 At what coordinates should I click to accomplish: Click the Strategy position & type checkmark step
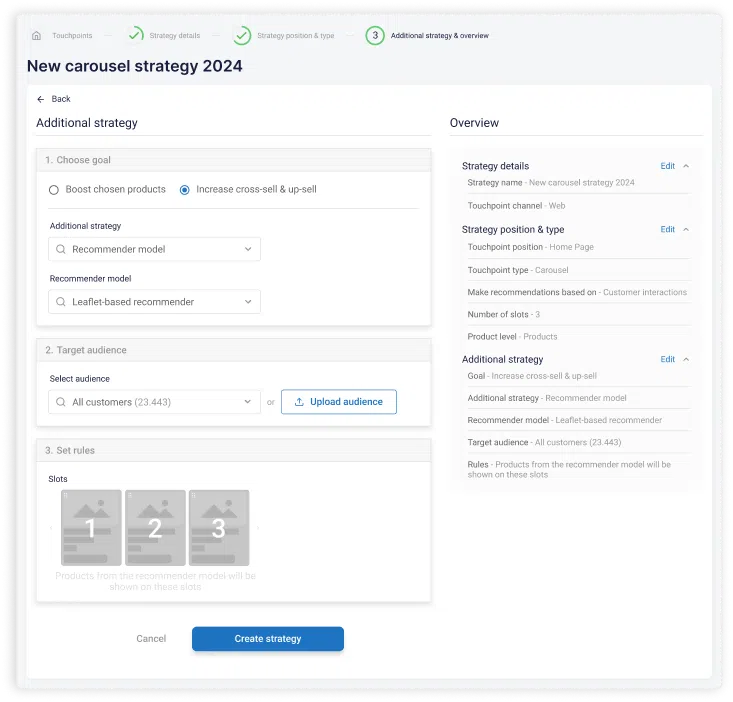tap(242, 36)
